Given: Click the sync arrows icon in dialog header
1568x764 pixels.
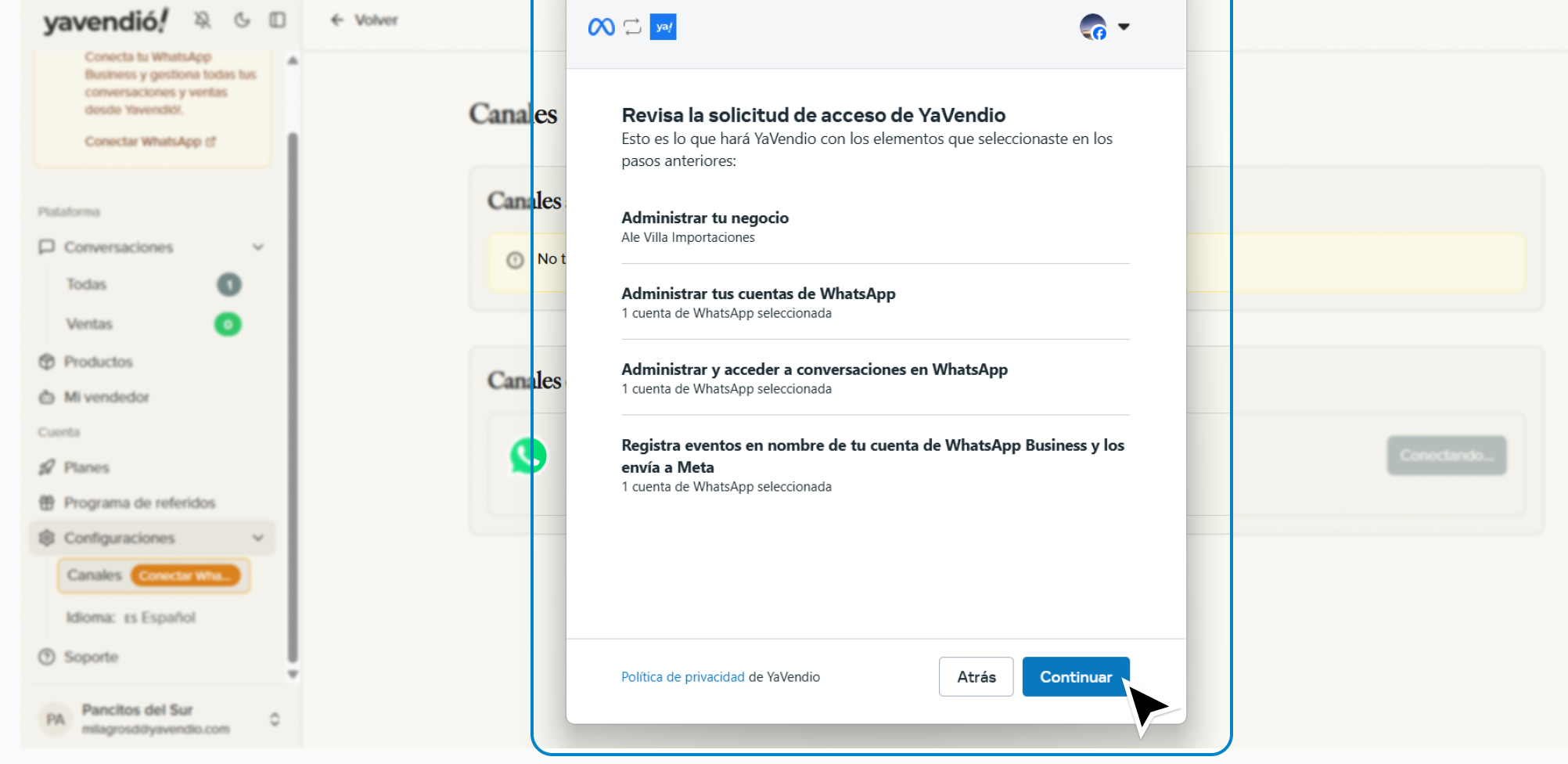Looking at the screenshot, I should 632,27.
